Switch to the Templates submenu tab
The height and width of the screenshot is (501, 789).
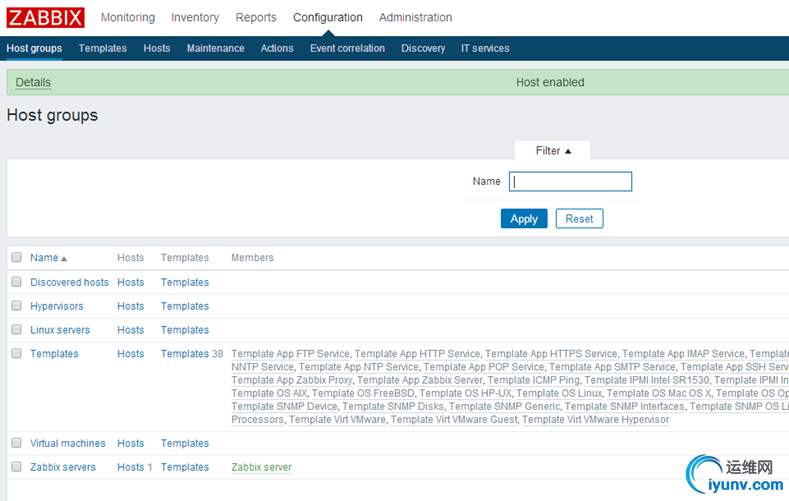[103, 48]
